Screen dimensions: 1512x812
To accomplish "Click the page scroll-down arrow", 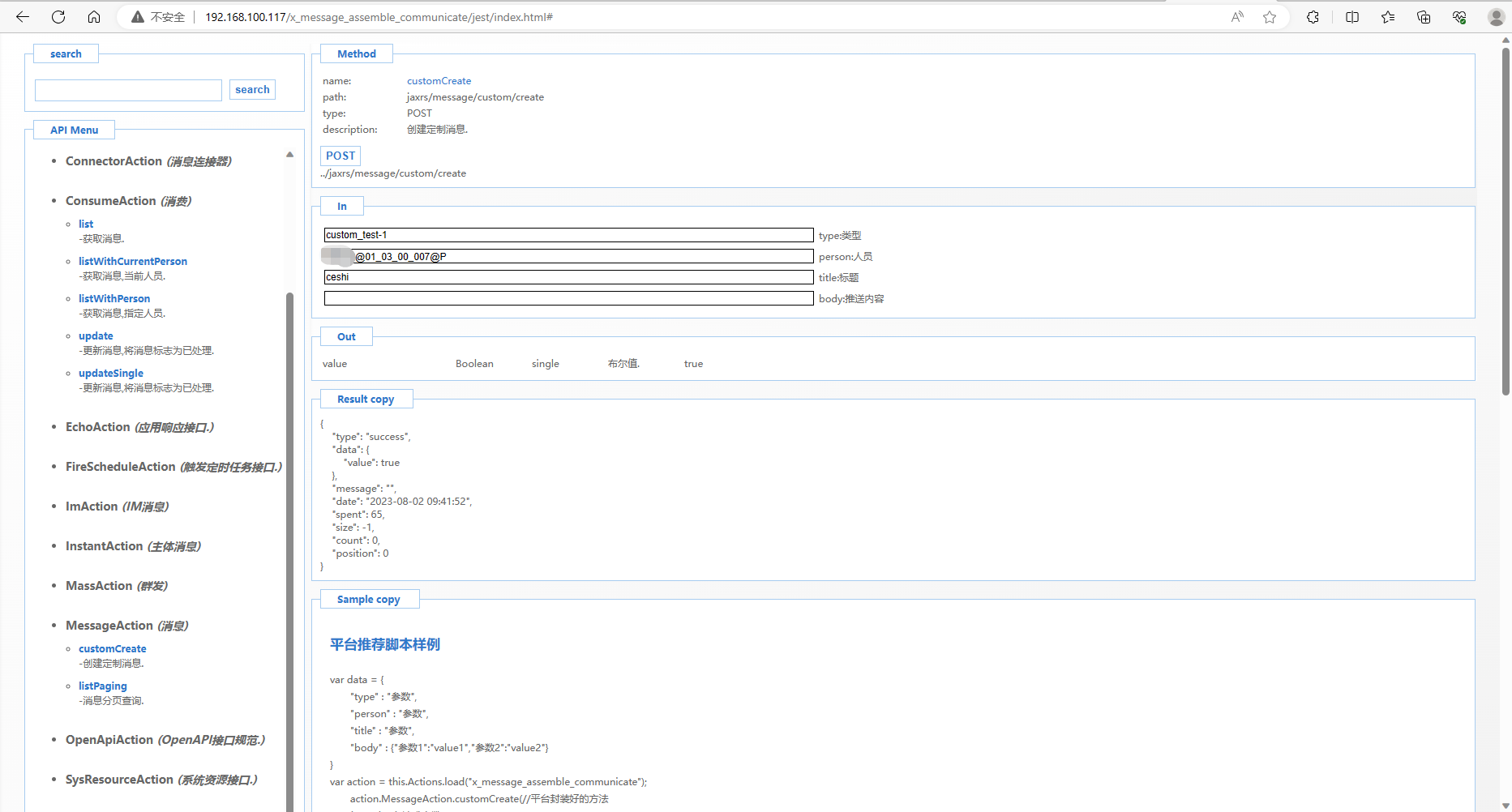I will 1506,806.
